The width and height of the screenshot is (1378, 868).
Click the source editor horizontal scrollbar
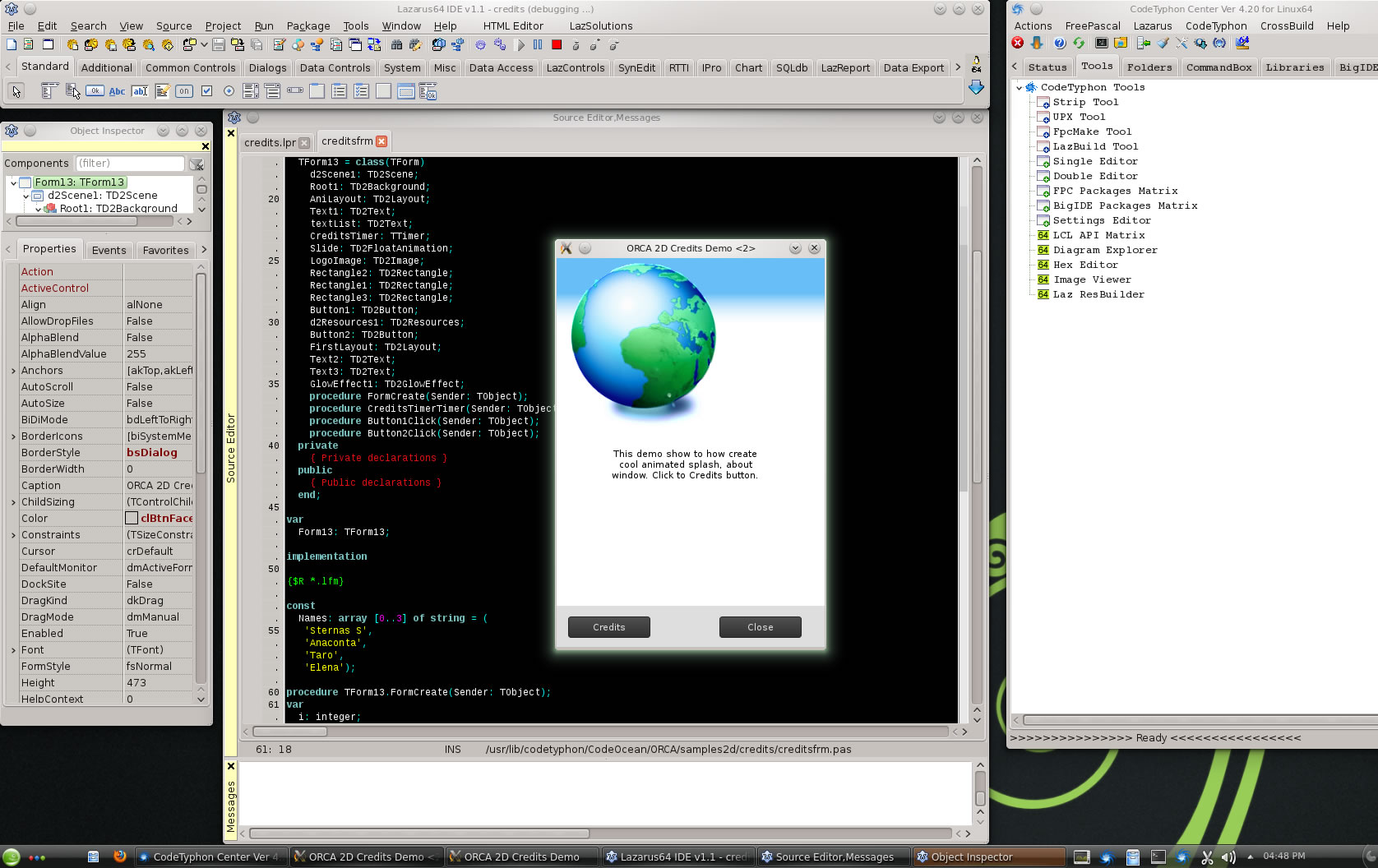(x=604, y=732)
